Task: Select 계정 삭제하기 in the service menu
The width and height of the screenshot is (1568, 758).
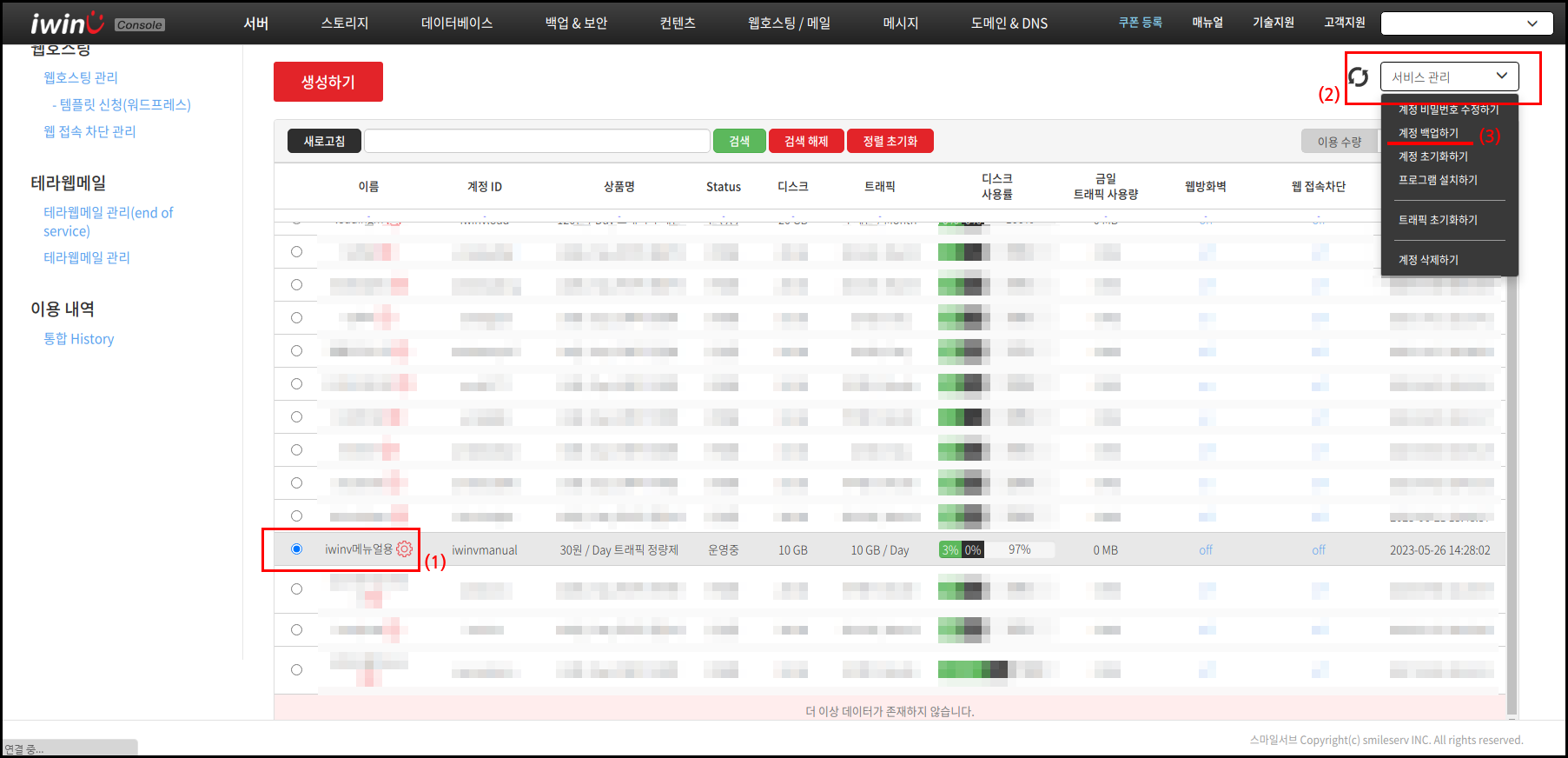Action: [1428, 260]
